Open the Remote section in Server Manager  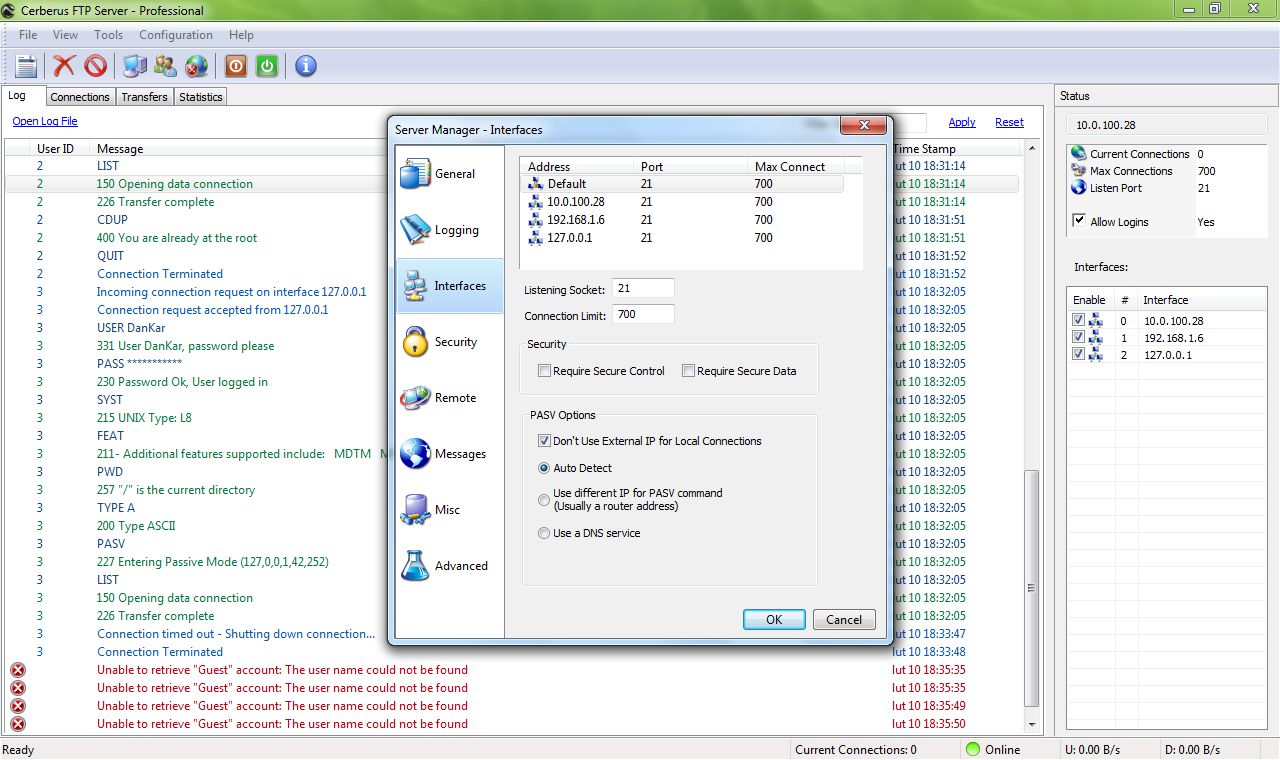point(449,398)
